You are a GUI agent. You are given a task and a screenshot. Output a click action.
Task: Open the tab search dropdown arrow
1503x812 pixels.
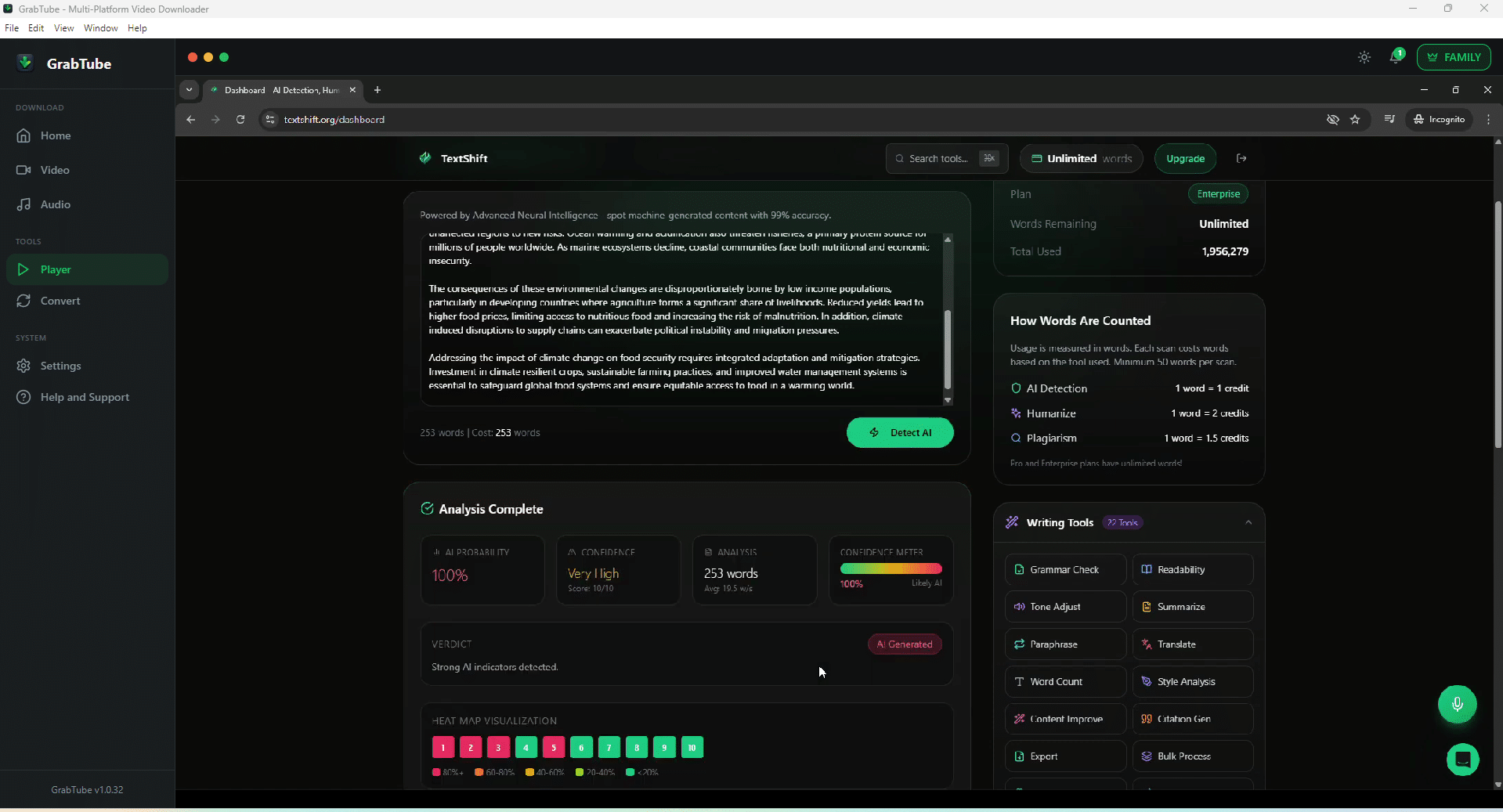tap(189, 90)
